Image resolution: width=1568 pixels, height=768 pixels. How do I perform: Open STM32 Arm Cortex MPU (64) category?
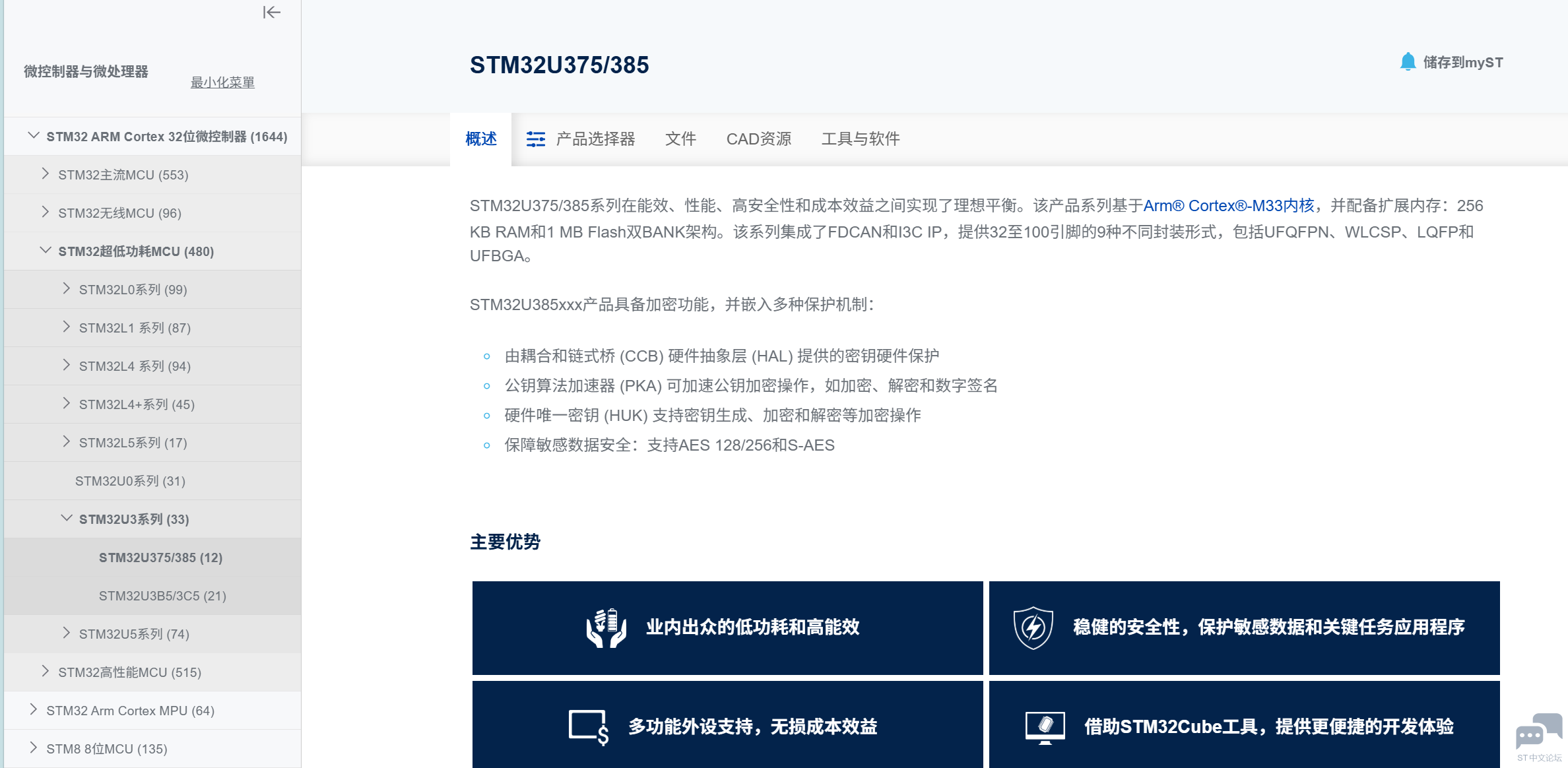(x=152, y=711)
